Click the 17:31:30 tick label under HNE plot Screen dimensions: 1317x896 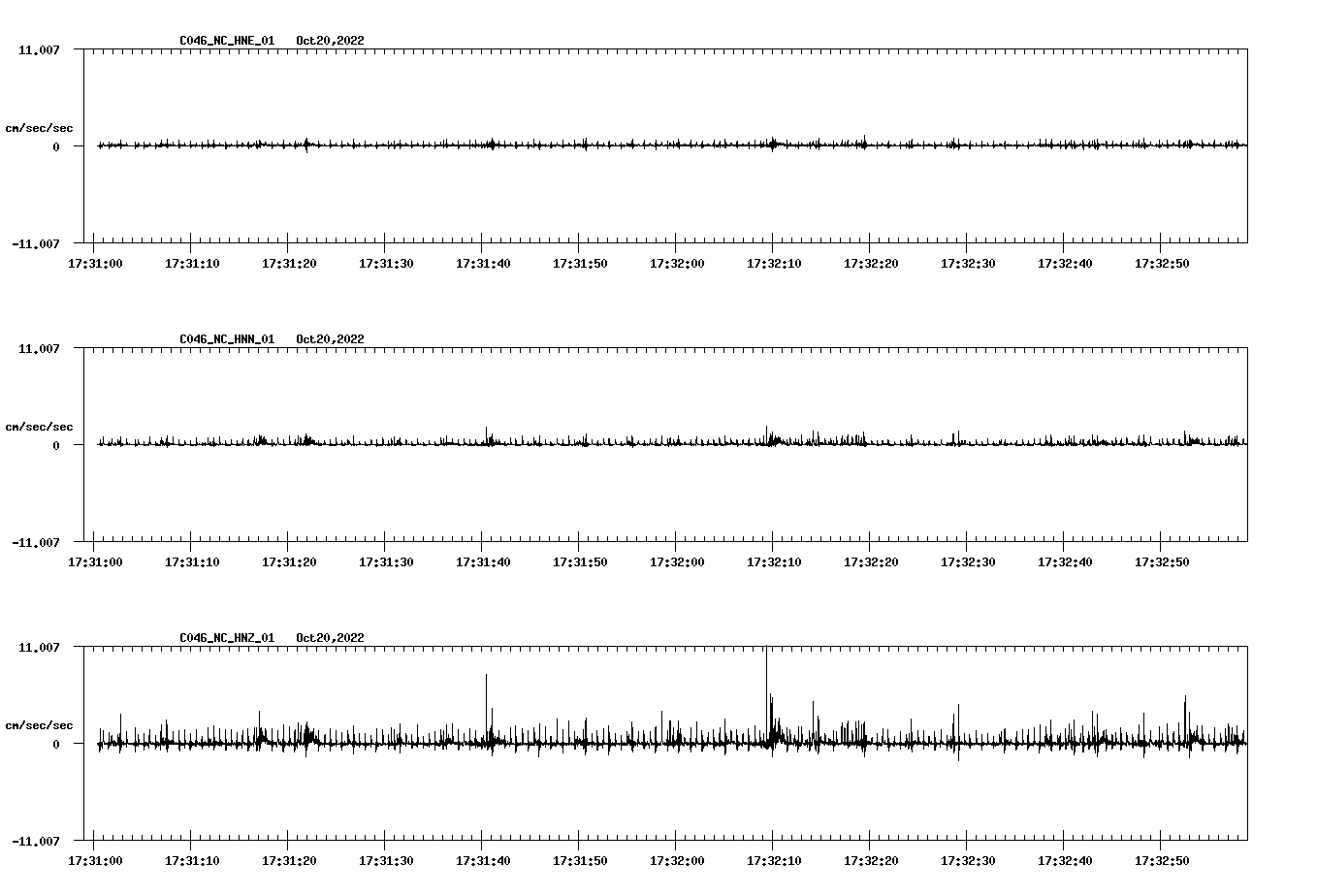tap(386, 264)
